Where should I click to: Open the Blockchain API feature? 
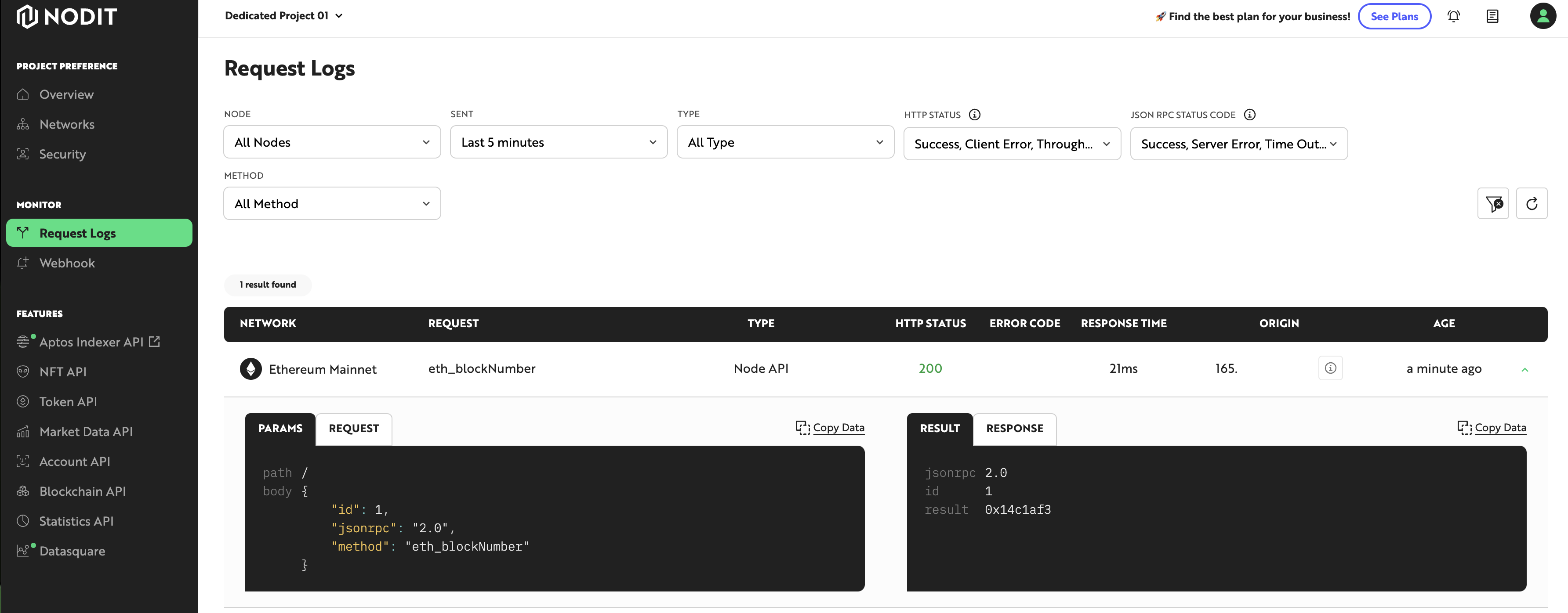82,491
